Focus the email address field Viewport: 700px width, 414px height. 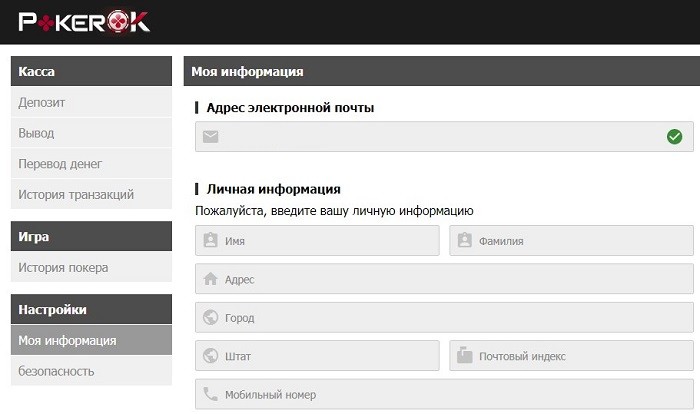[x=444, y=137]
